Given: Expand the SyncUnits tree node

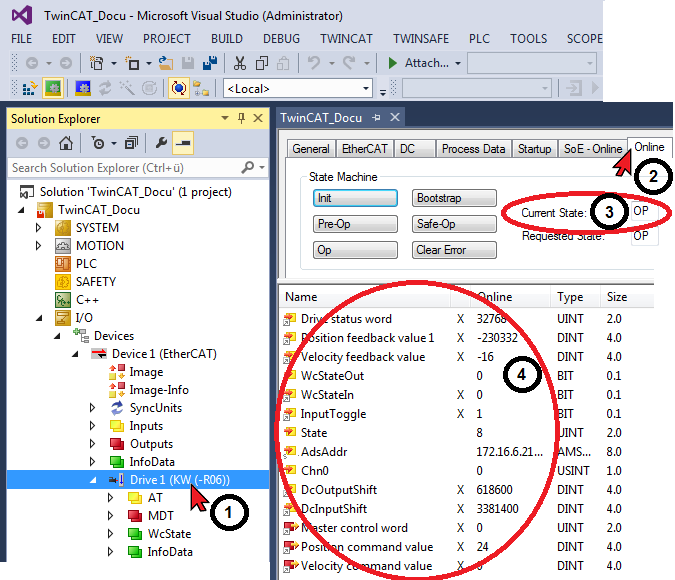Looking at the screenshot, I should [92, 408].
